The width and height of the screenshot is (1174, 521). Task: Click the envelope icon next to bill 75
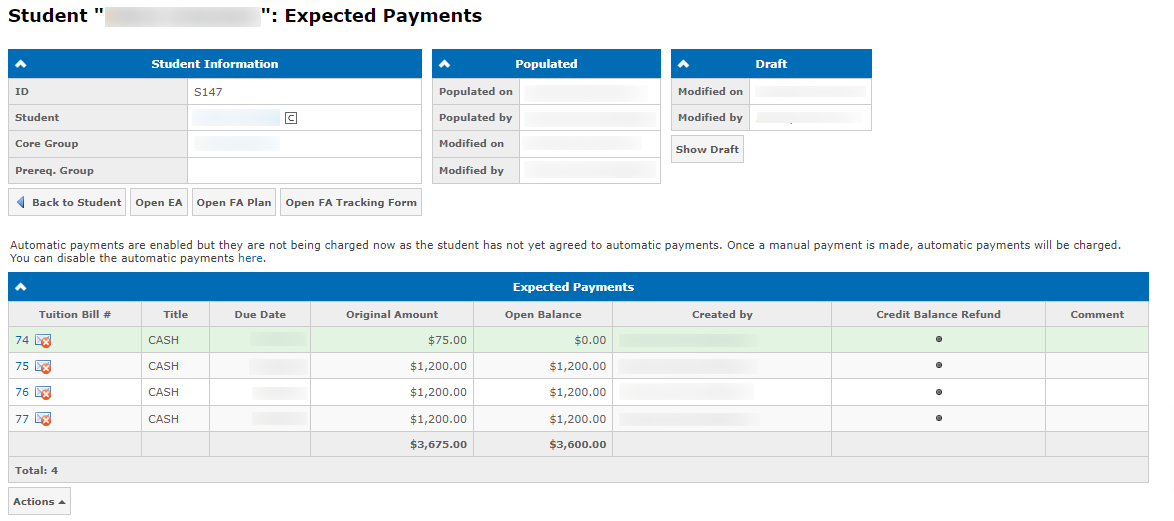click(x=43, y=367)
